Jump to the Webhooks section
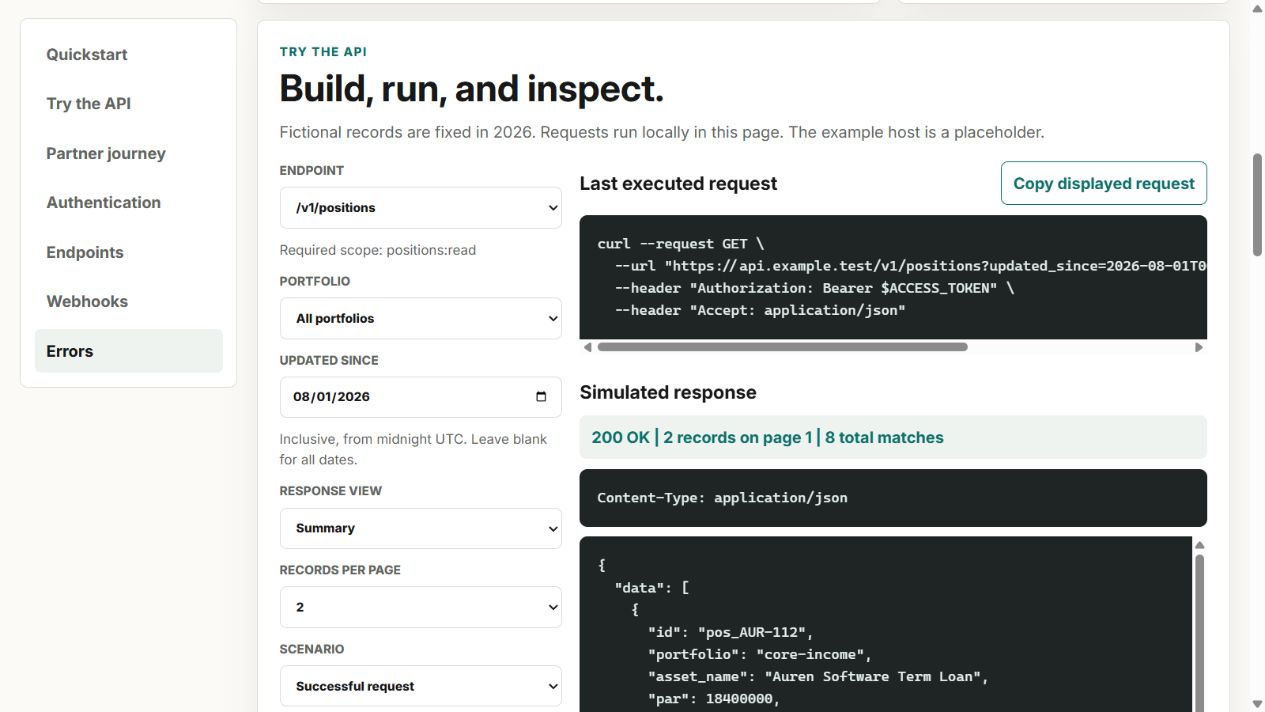The height and width of the screenshot is (712, 1265). 128,301
